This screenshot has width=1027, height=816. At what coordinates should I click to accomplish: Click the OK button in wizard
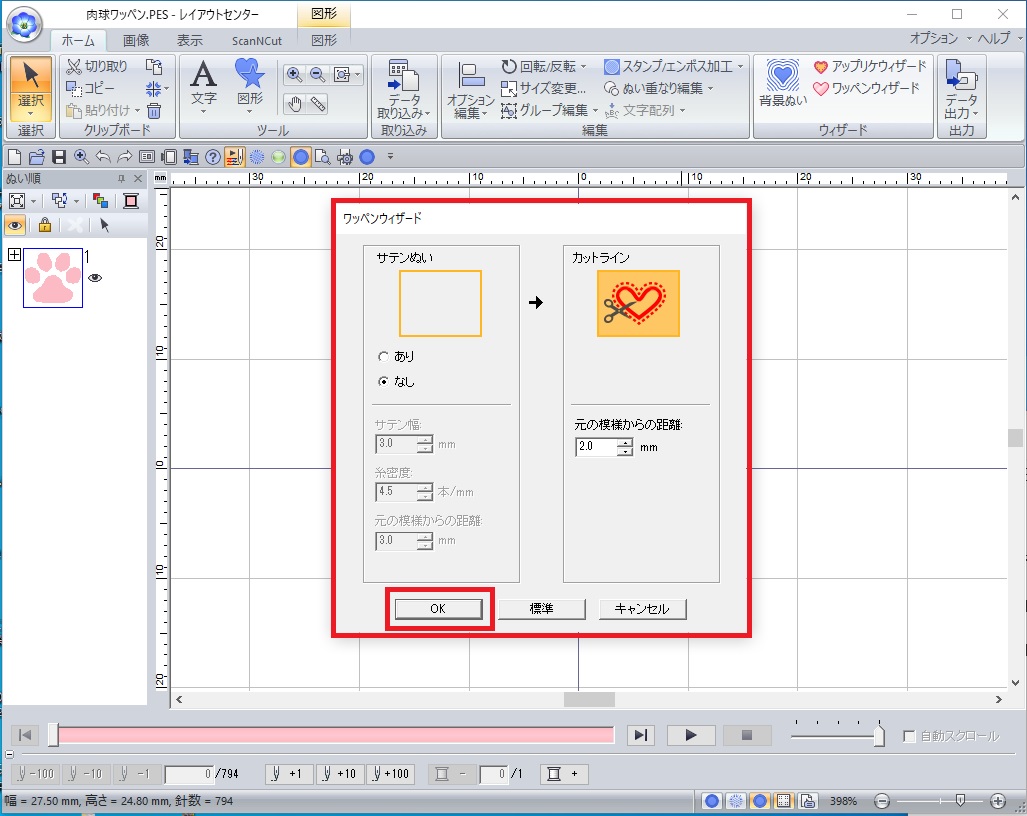pos(438,609)
